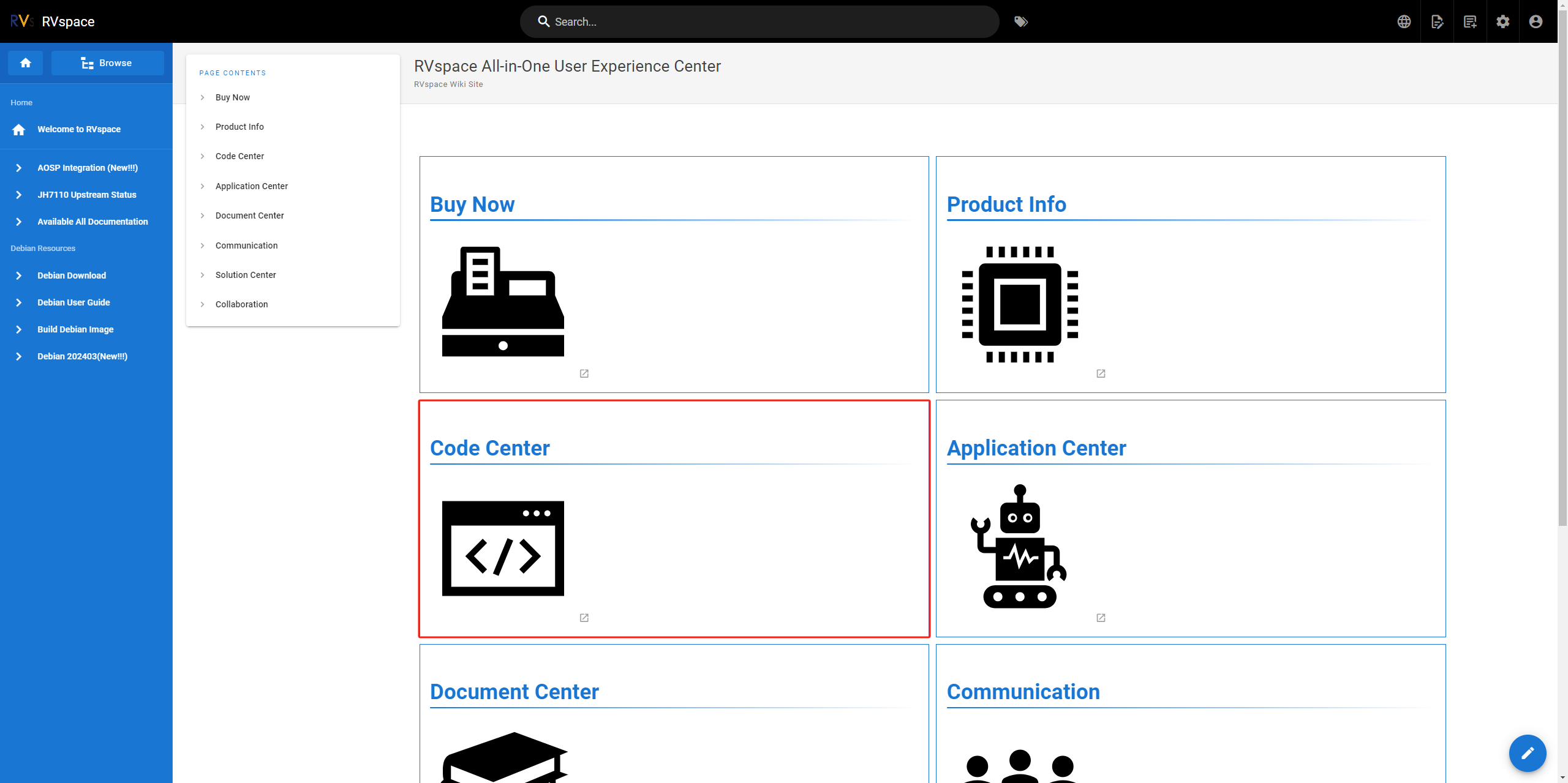Open Welcome to RVspace link

point(79,129)
